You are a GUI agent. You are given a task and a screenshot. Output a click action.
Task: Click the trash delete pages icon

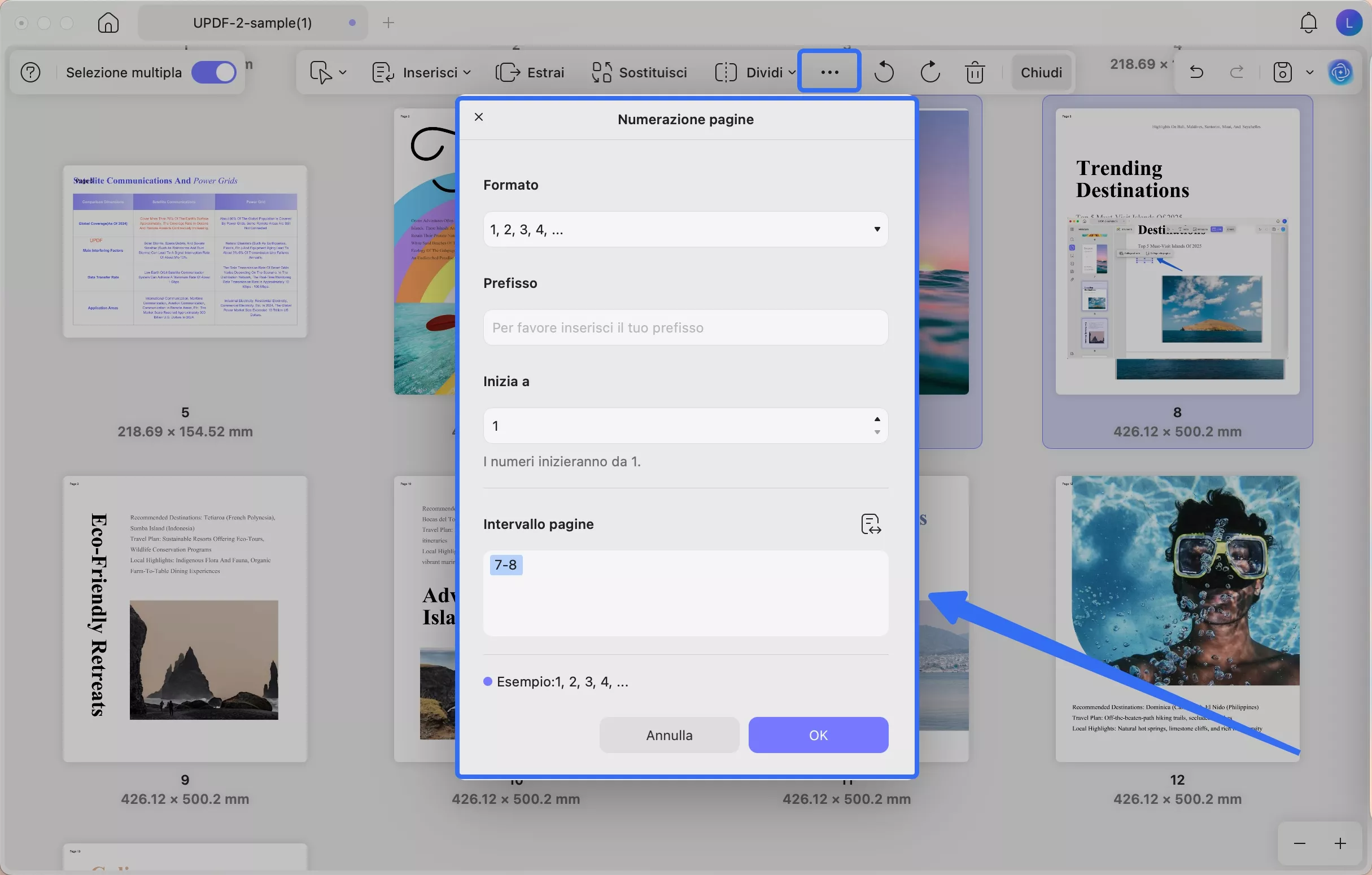pos(975,72)
